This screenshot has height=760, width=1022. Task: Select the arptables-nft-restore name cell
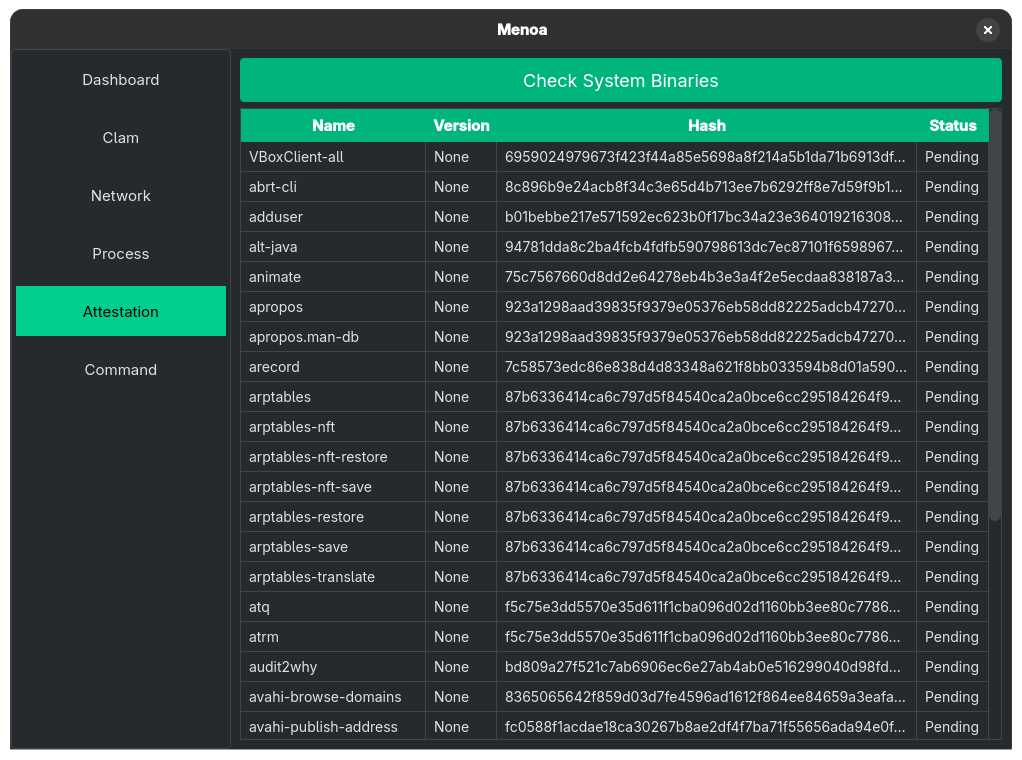[333, 457]
